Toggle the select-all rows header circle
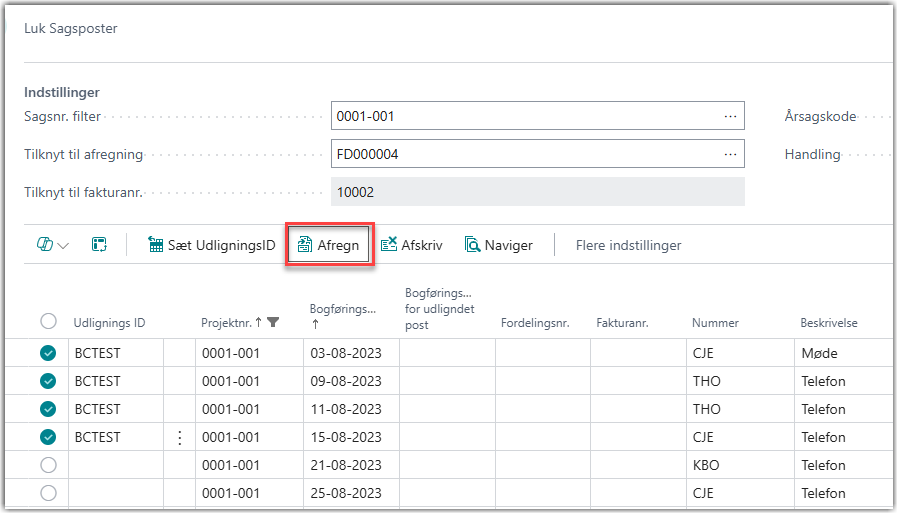 pos(48,321)
